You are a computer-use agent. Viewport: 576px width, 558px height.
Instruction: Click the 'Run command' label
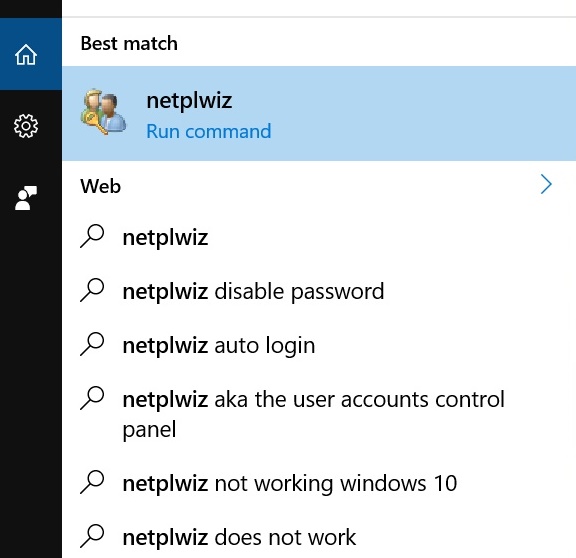point(209,131)
